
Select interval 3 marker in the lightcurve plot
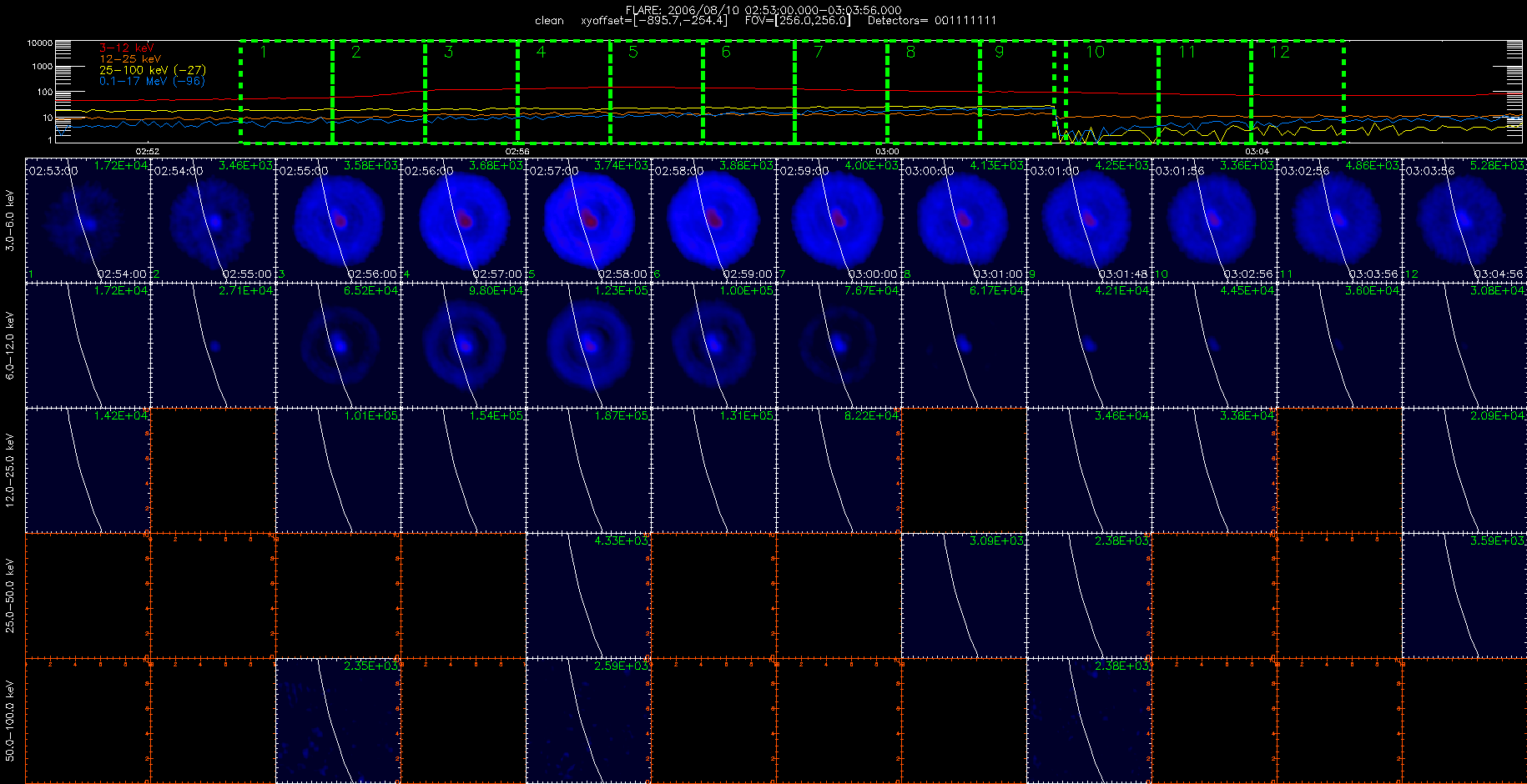click(449, 53)
